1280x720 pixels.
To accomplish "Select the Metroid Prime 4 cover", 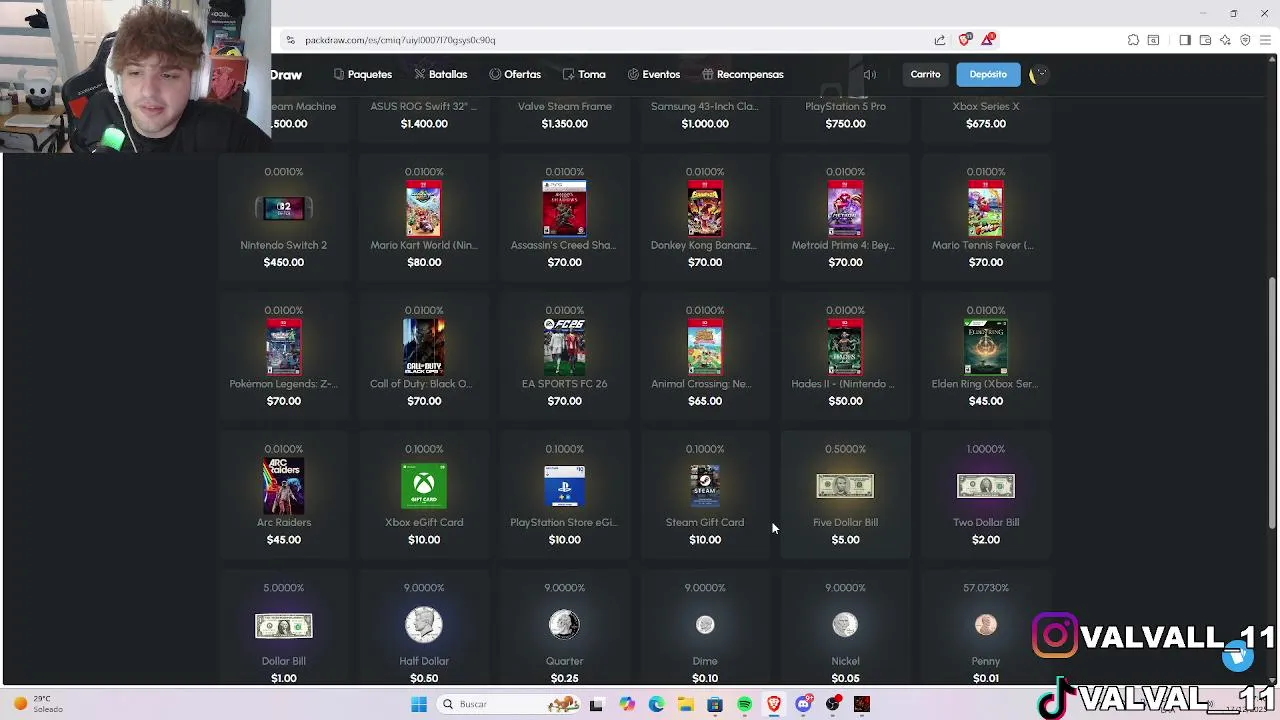I will tap(845, 208).
